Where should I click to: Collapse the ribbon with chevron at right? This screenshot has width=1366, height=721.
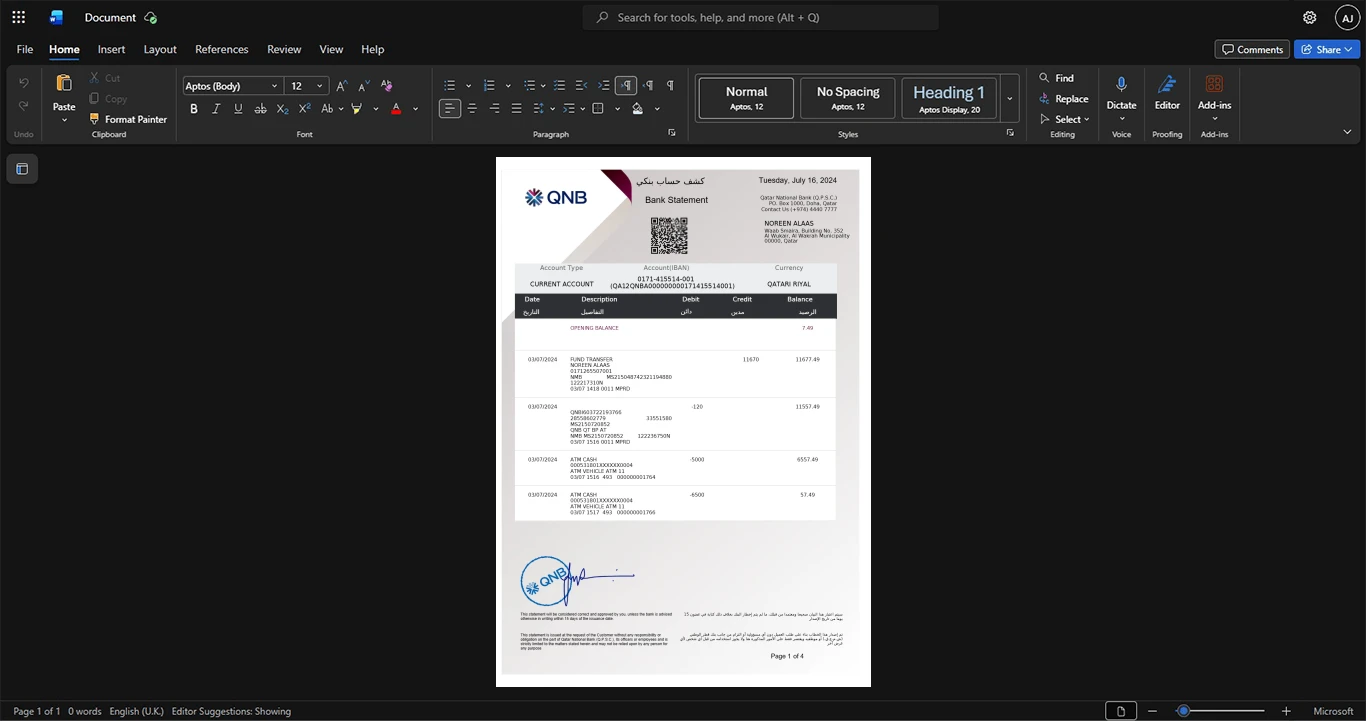pos(1347,132)
